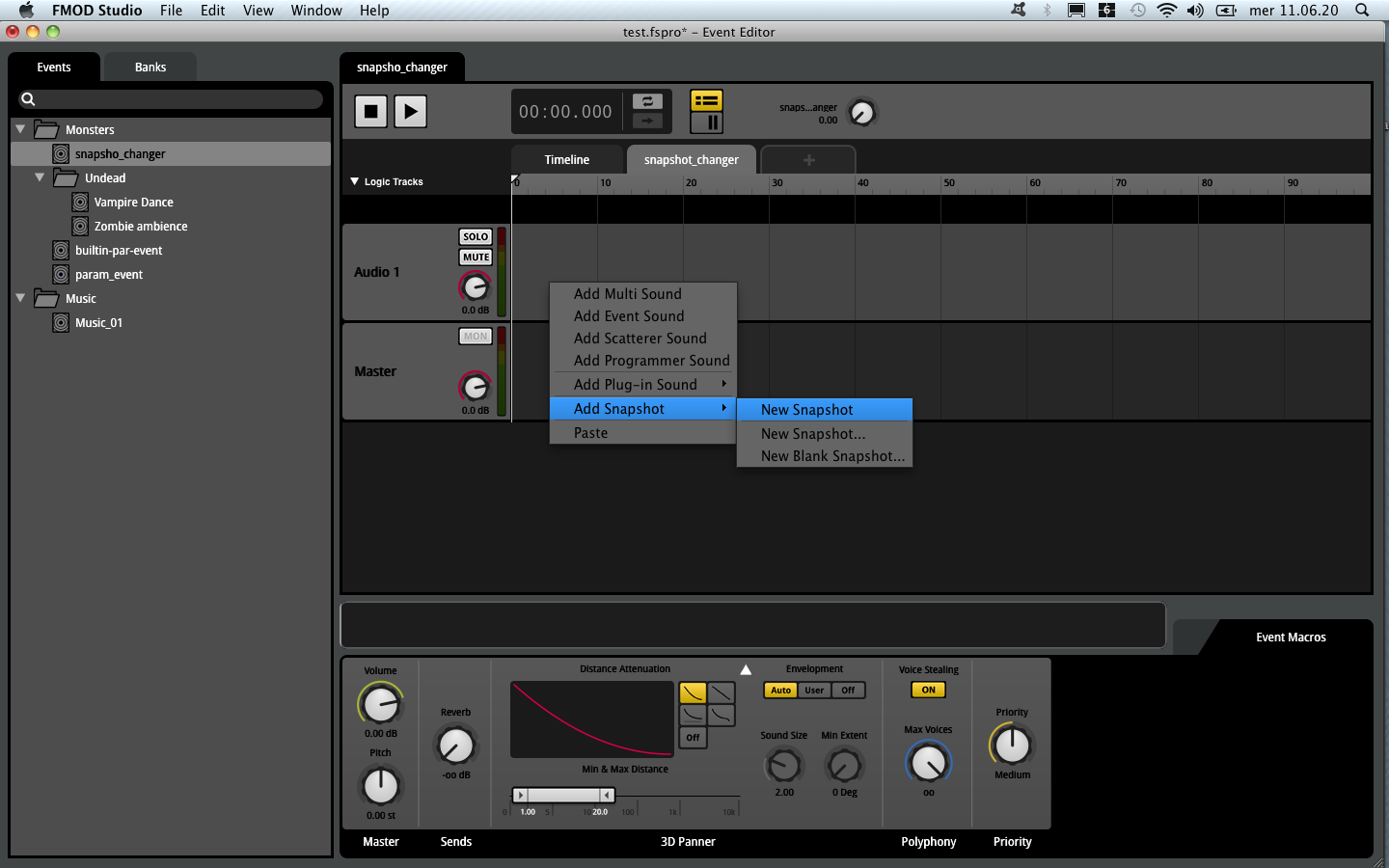The image size is (1389, 868).
Task: Click the Undead folder icon
Action: pyautogui.click(x=66, y=177)
